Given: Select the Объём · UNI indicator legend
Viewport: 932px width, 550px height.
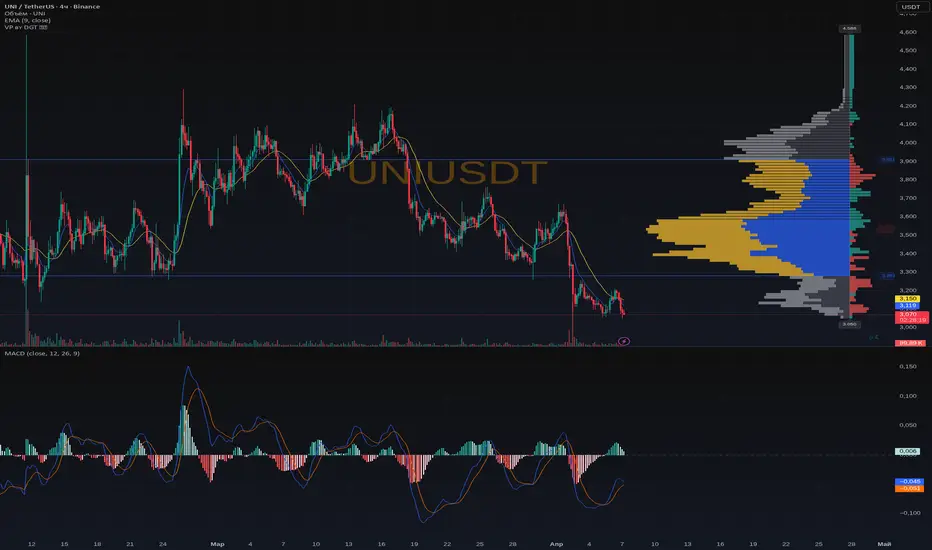Looking at the screenshot, I should (x=24, y=14).
